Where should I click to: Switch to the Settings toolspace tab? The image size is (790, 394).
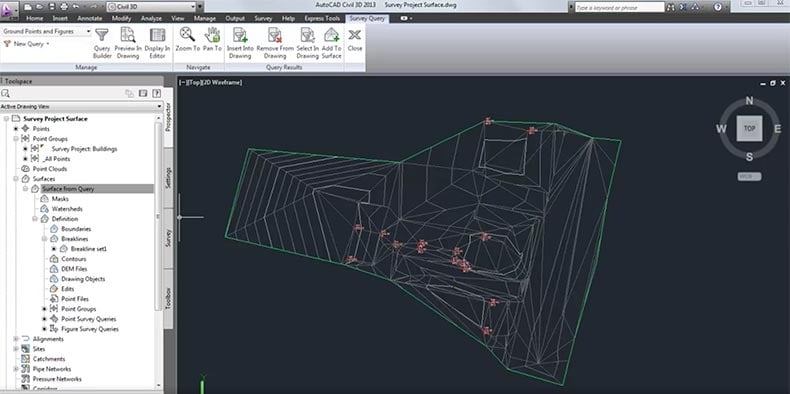pyautogui.click(x=168, y=178)
